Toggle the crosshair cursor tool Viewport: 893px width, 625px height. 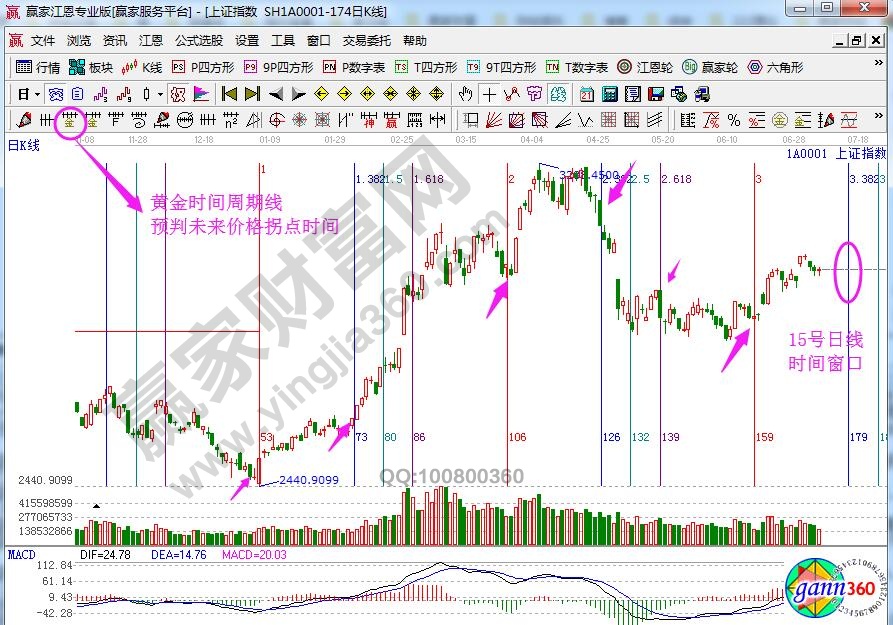click(x=489, y=94)
